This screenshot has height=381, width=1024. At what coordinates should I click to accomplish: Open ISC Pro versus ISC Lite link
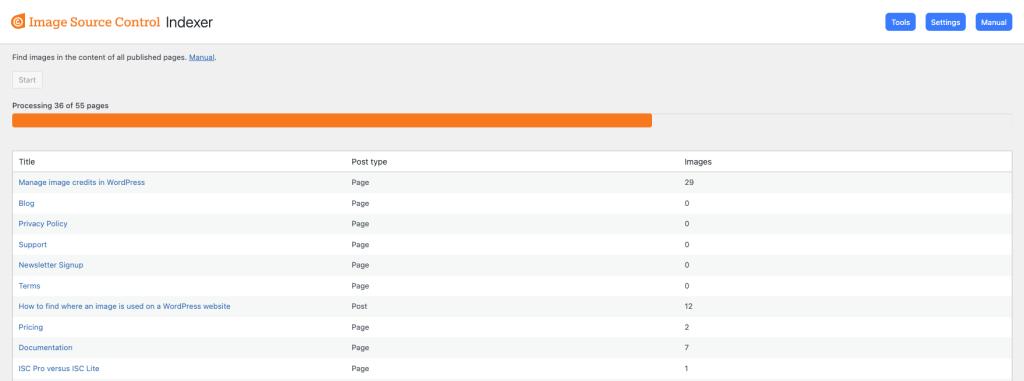click(59, 368)
